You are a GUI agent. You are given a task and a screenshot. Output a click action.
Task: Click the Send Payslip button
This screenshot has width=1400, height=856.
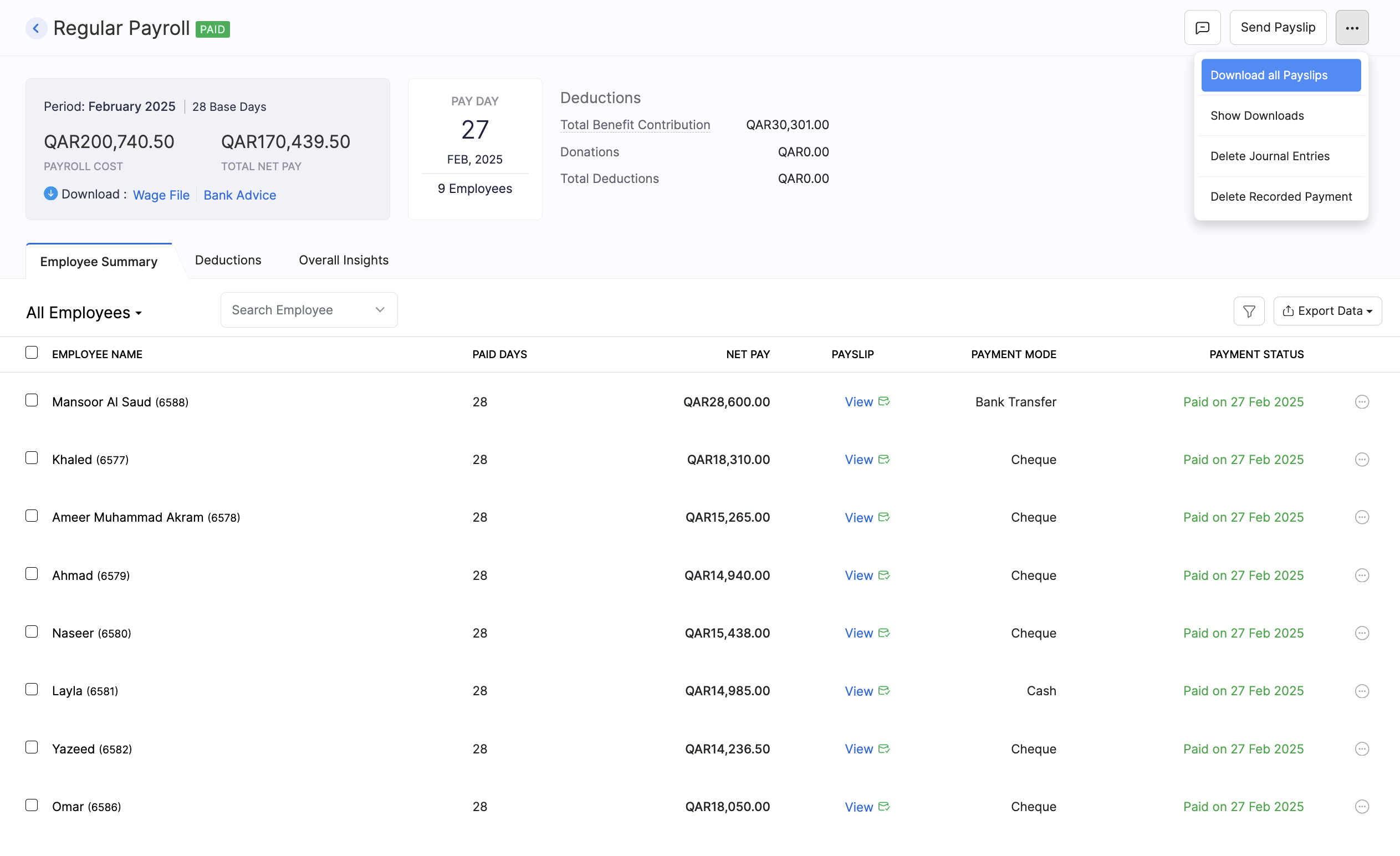click(x=1278, y=27)
